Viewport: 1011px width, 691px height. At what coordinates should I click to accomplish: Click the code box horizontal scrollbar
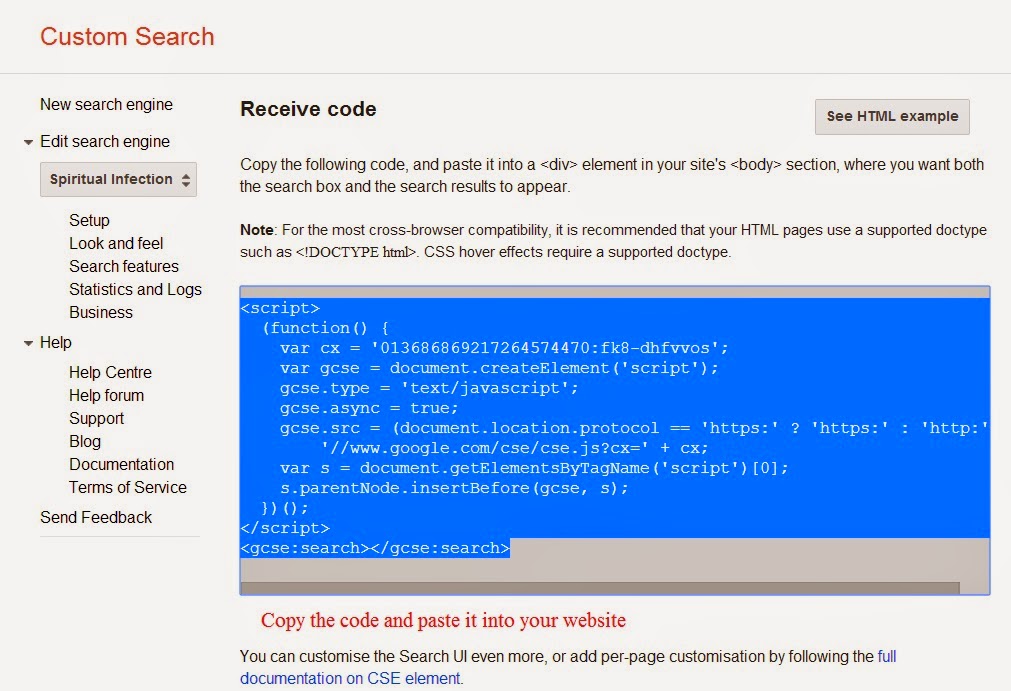coord(600,588)
